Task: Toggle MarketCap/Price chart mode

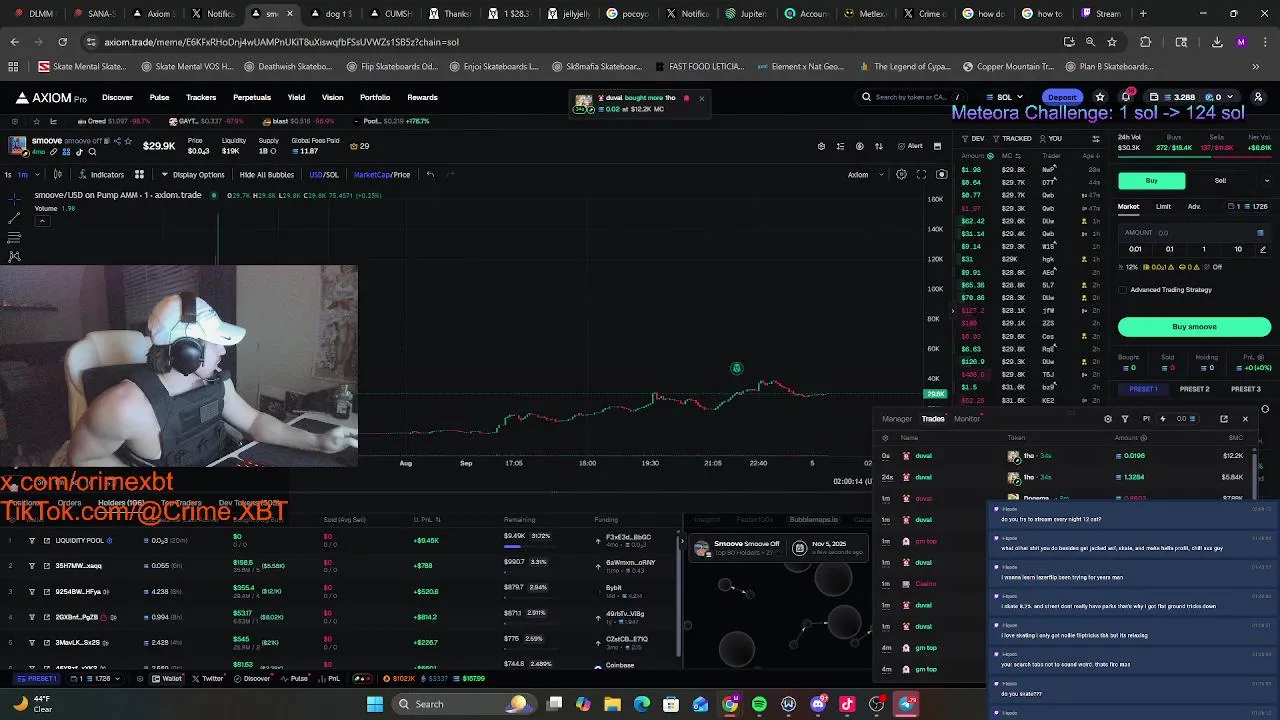Action: click(x=382, y=175)
